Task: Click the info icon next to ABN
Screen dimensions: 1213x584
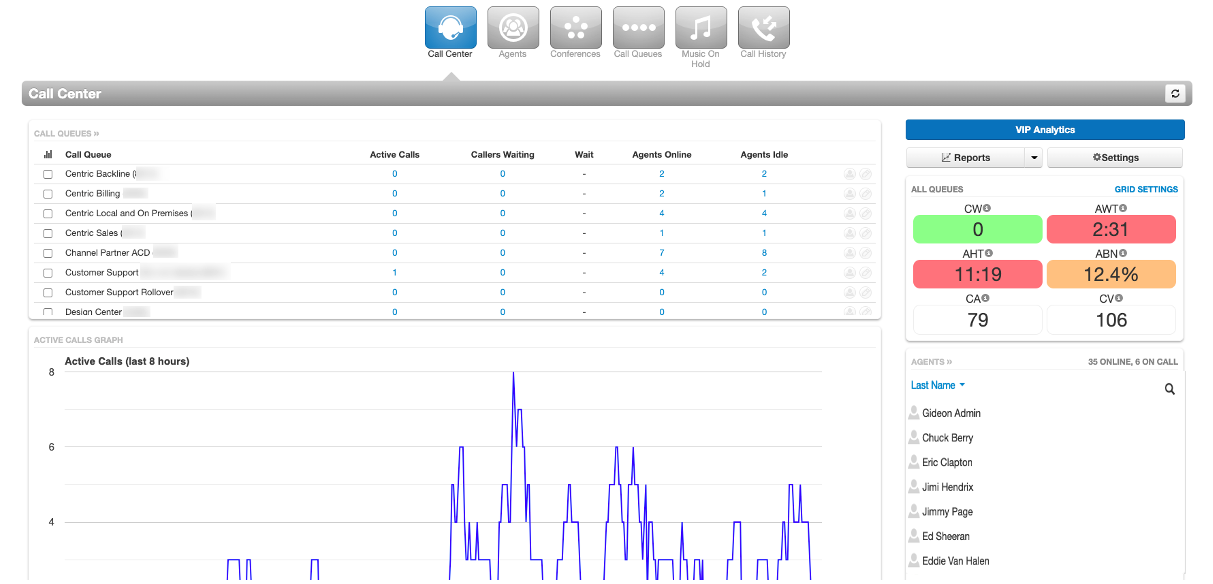Action: click(x=1122, y=253)
